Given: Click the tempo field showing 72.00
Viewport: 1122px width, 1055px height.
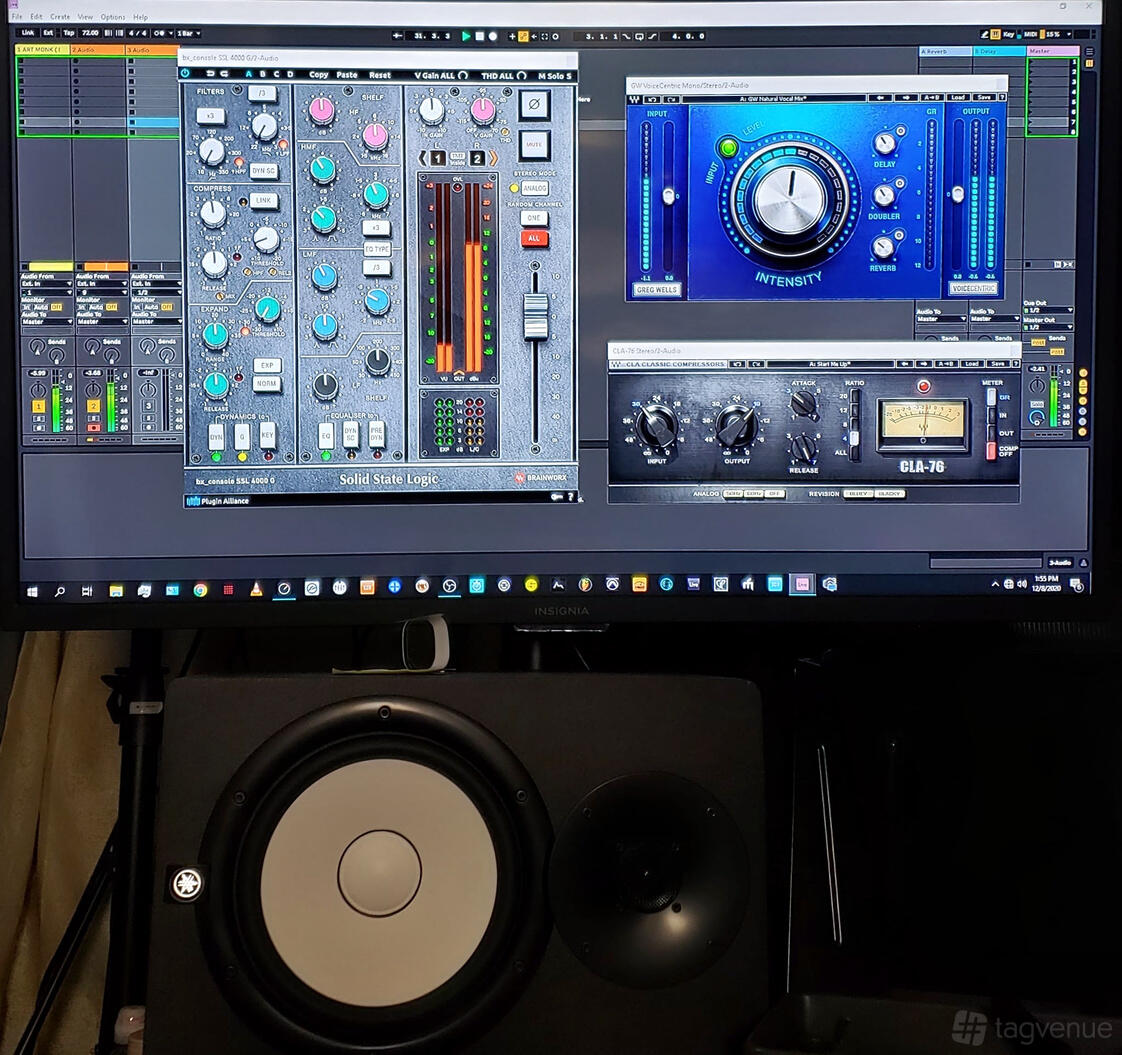Looking at the screenshot, I should [90, 33].
